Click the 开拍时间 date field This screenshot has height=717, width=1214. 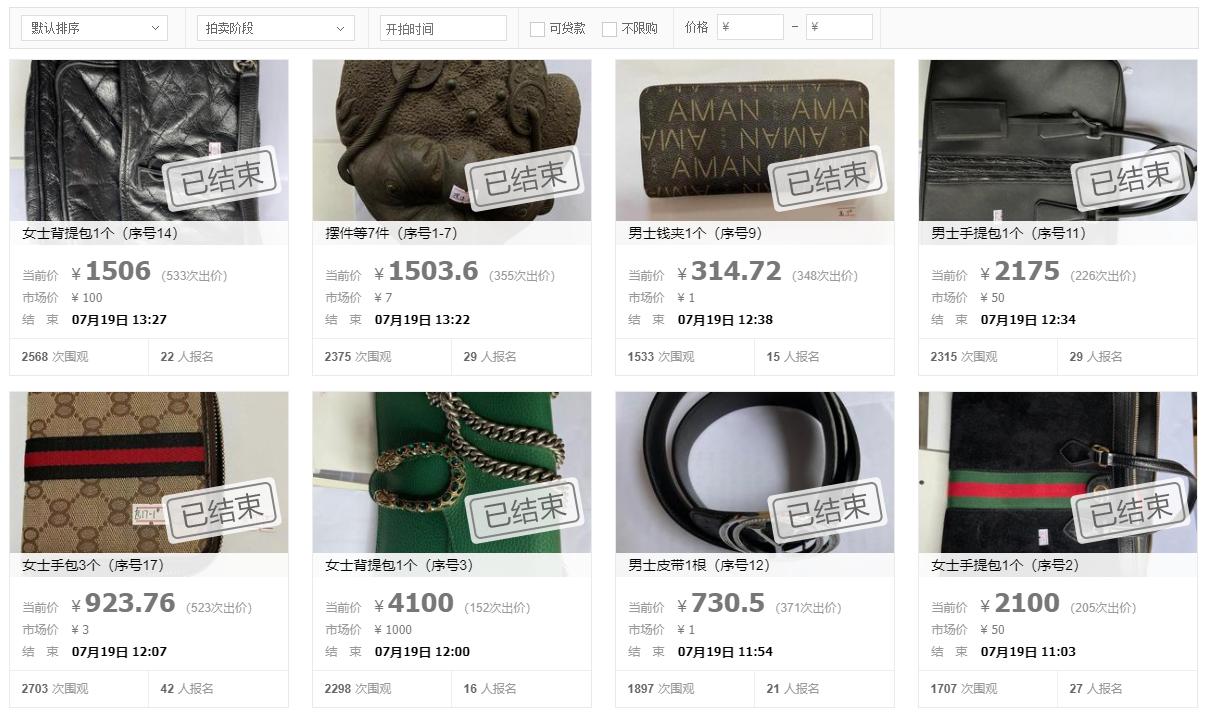point(443,28)
